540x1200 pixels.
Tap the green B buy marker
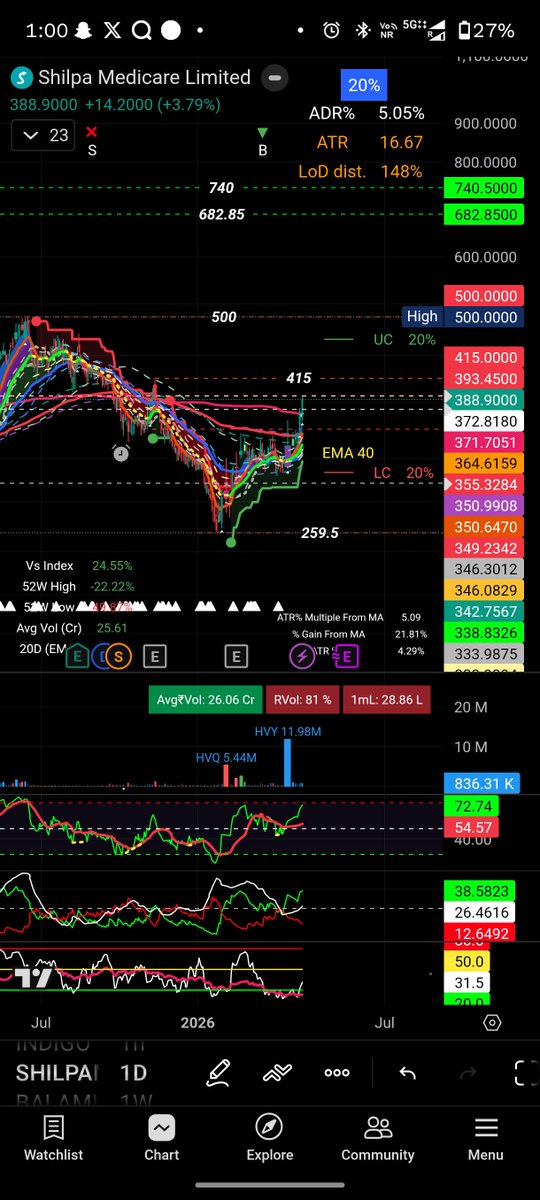(x=263, y=140)
